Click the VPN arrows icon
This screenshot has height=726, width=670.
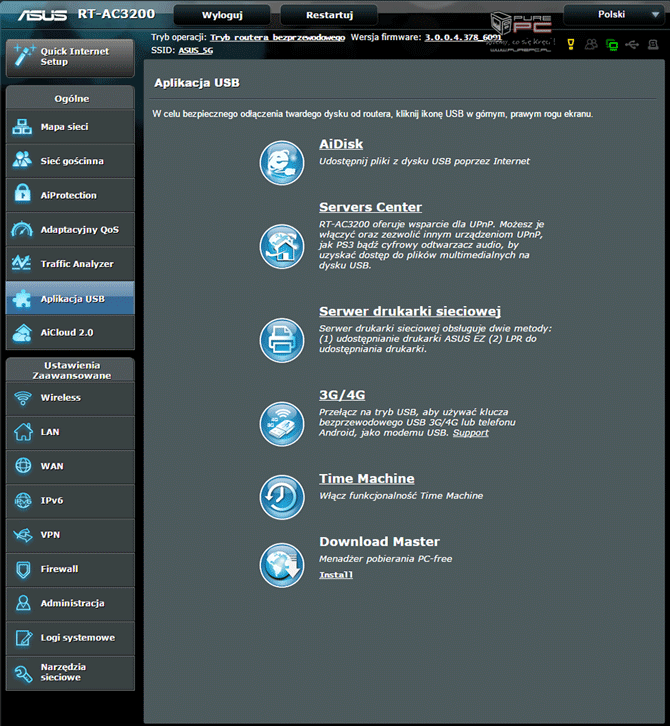(x=23, y=535)
